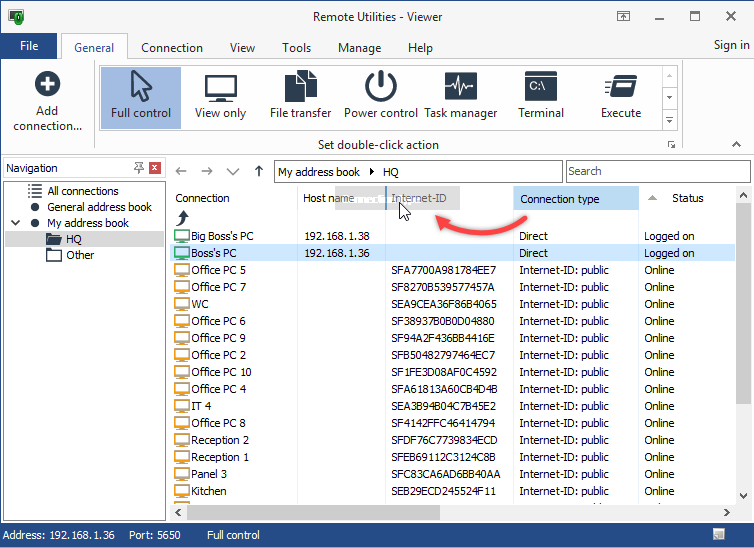Image resolution: width=754 pixels, height=548 pixels.
Task: Click horizontal scrollbar left arrow
Action: [178, 512]
